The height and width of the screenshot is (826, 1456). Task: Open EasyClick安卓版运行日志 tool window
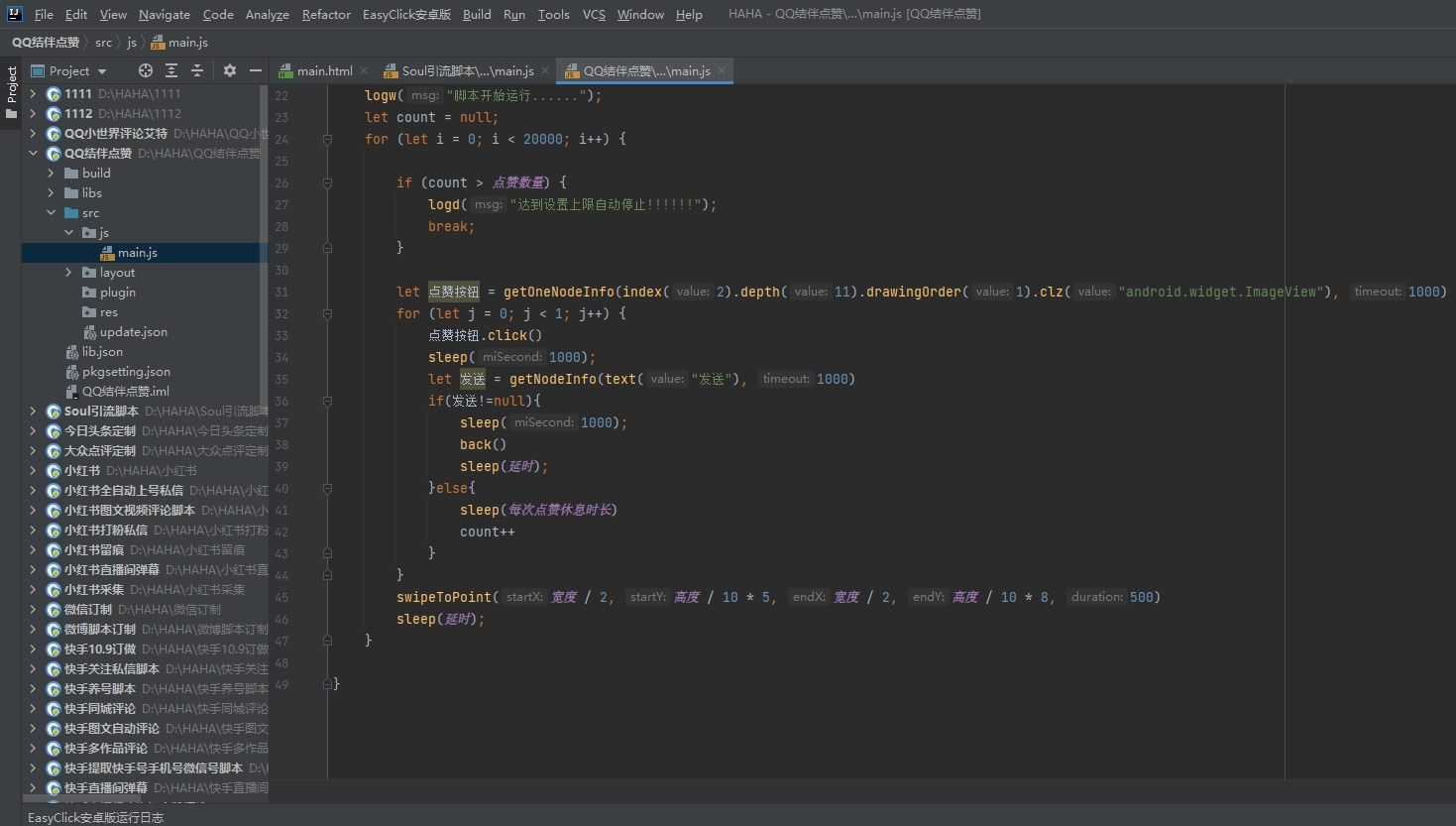click(x=95, y=817)
